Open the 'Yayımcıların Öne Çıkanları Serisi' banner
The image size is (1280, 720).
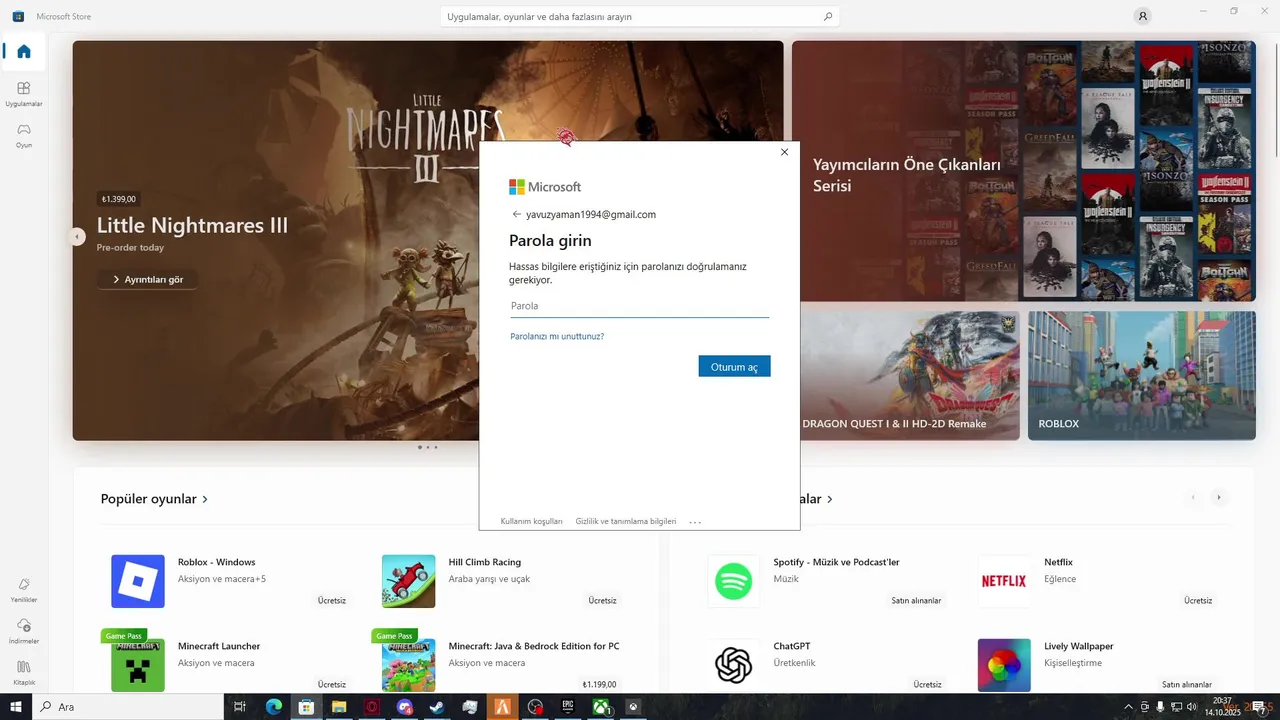(1024, 171)
